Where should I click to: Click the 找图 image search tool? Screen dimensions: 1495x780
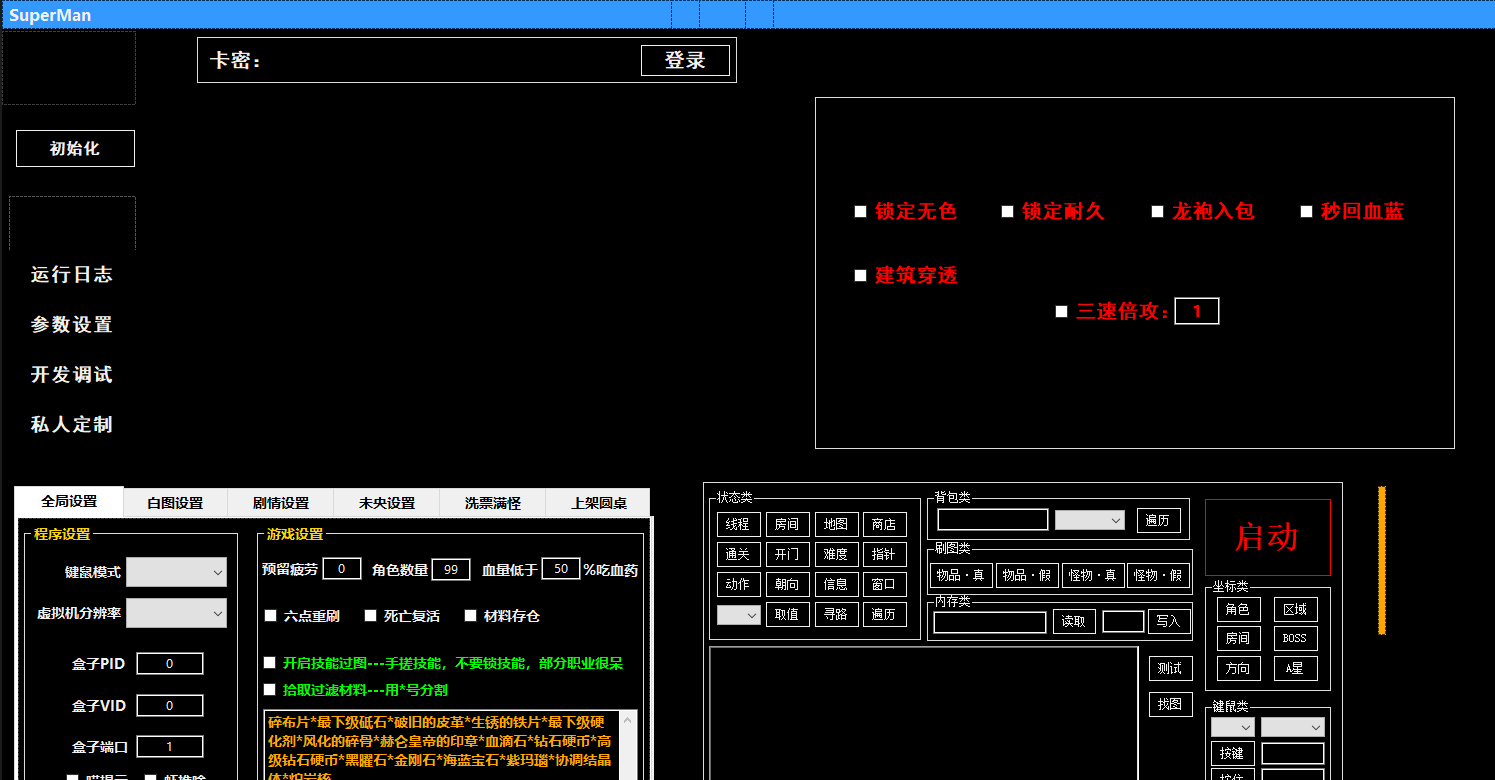pos(1170,704)
